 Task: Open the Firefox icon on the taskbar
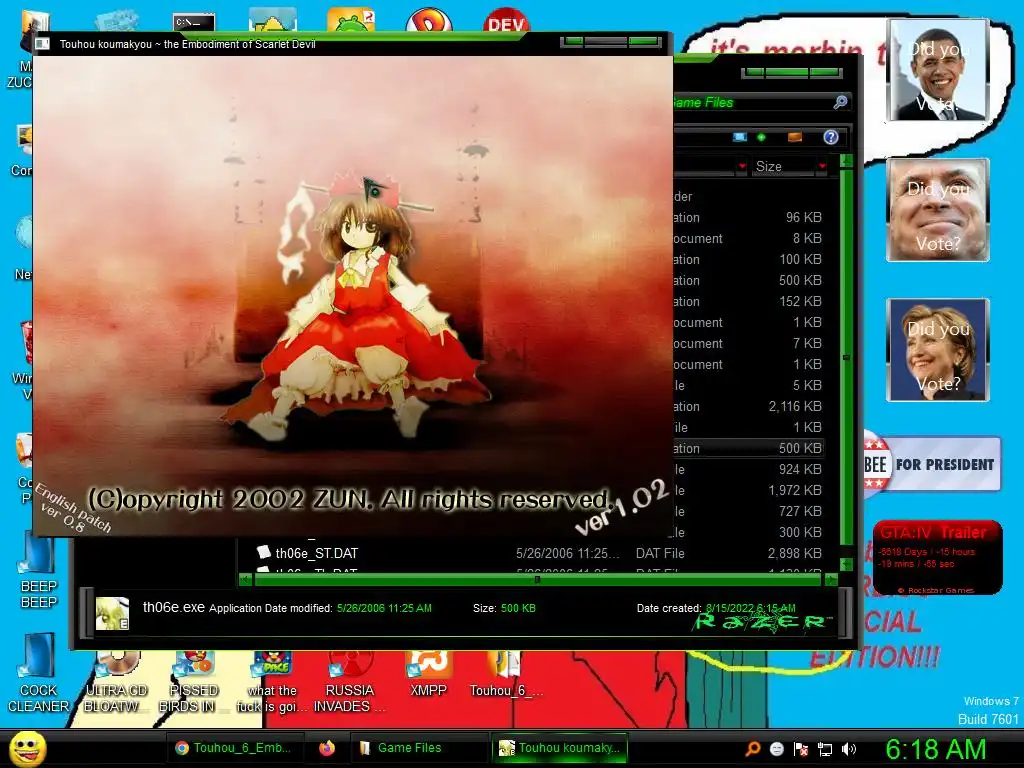(327, 748)
